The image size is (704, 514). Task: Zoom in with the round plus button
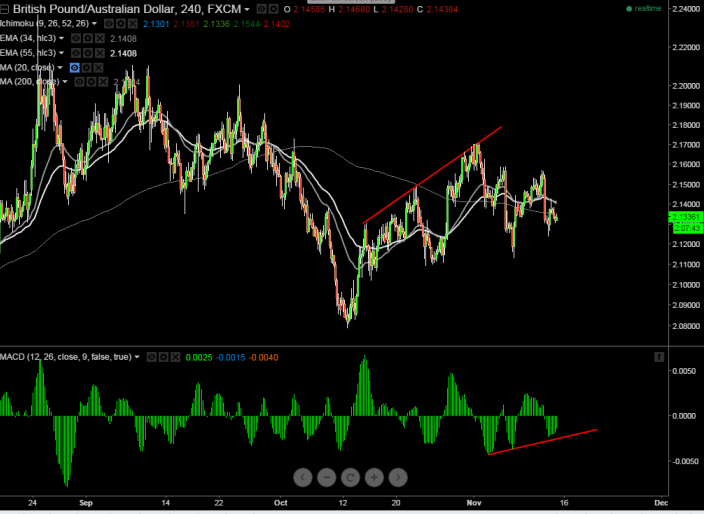(x=374, y=477)
